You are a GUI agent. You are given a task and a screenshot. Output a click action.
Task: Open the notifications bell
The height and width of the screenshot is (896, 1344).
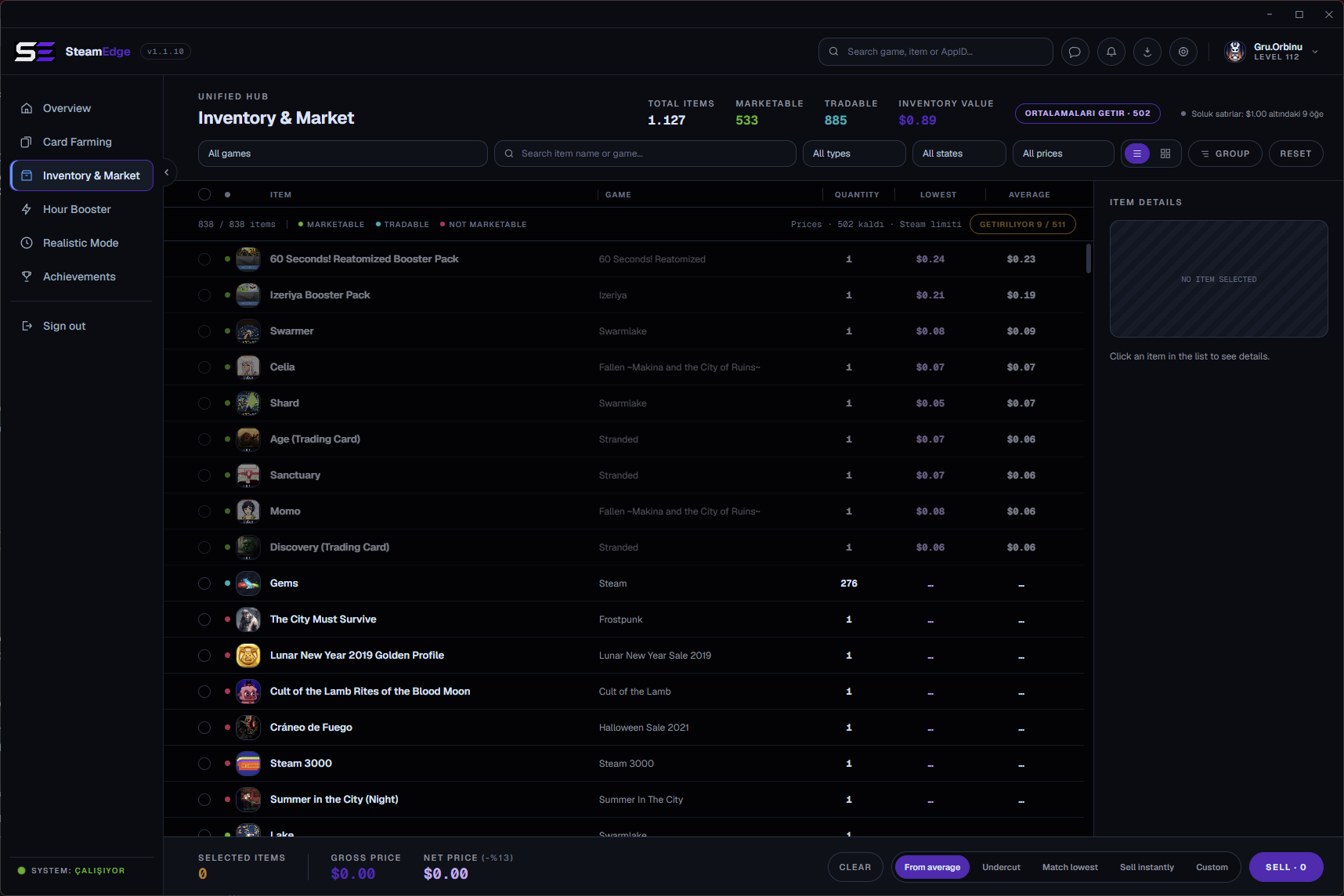(1111, 52)
